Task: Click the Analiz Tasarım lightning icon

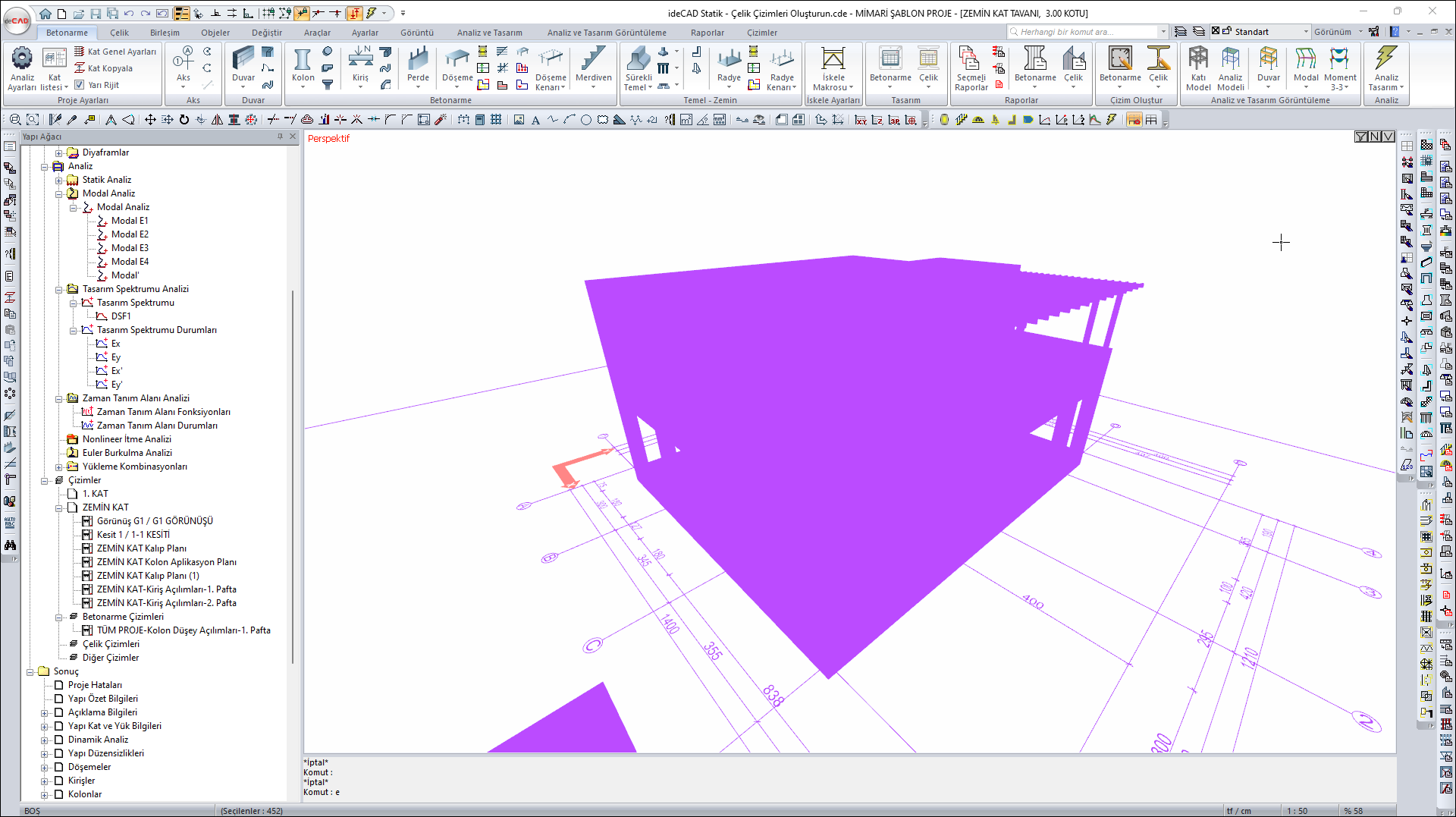Action: 1386,59
